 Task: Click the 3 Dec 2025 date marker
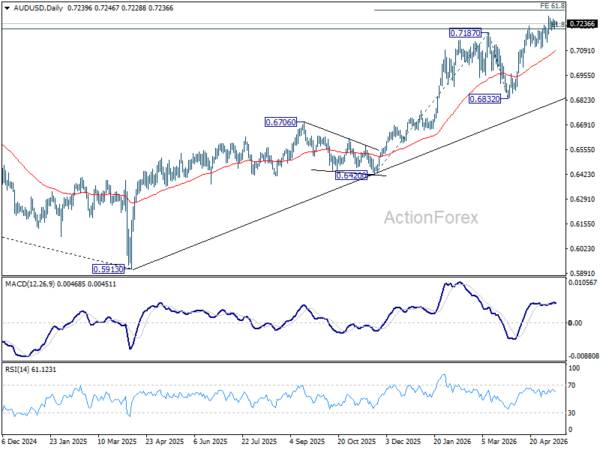click(403, 441)
